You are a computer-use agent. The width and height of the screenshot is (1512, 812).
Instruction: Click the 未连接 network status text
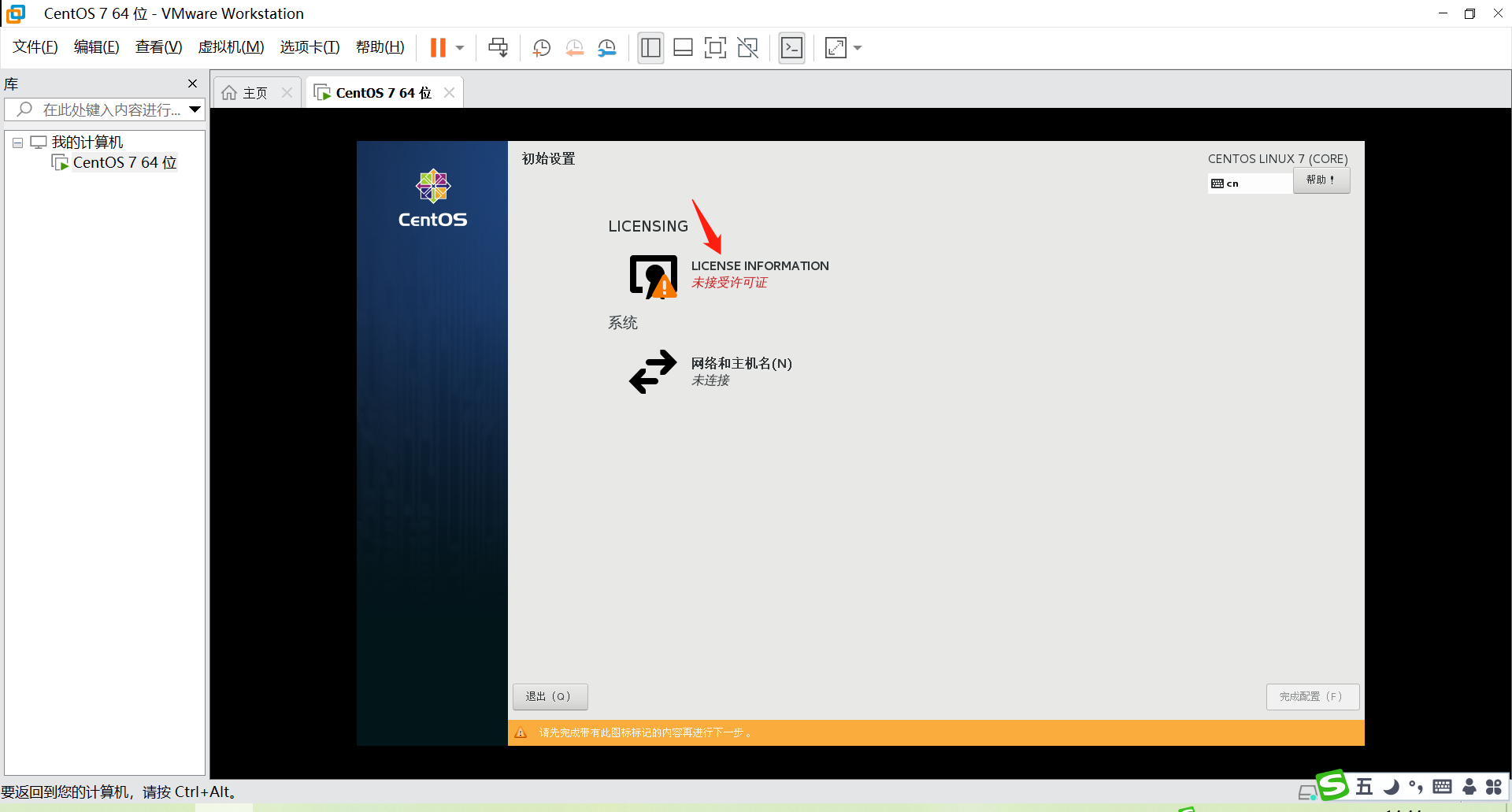pyautogui.click(x=710, y=380)
